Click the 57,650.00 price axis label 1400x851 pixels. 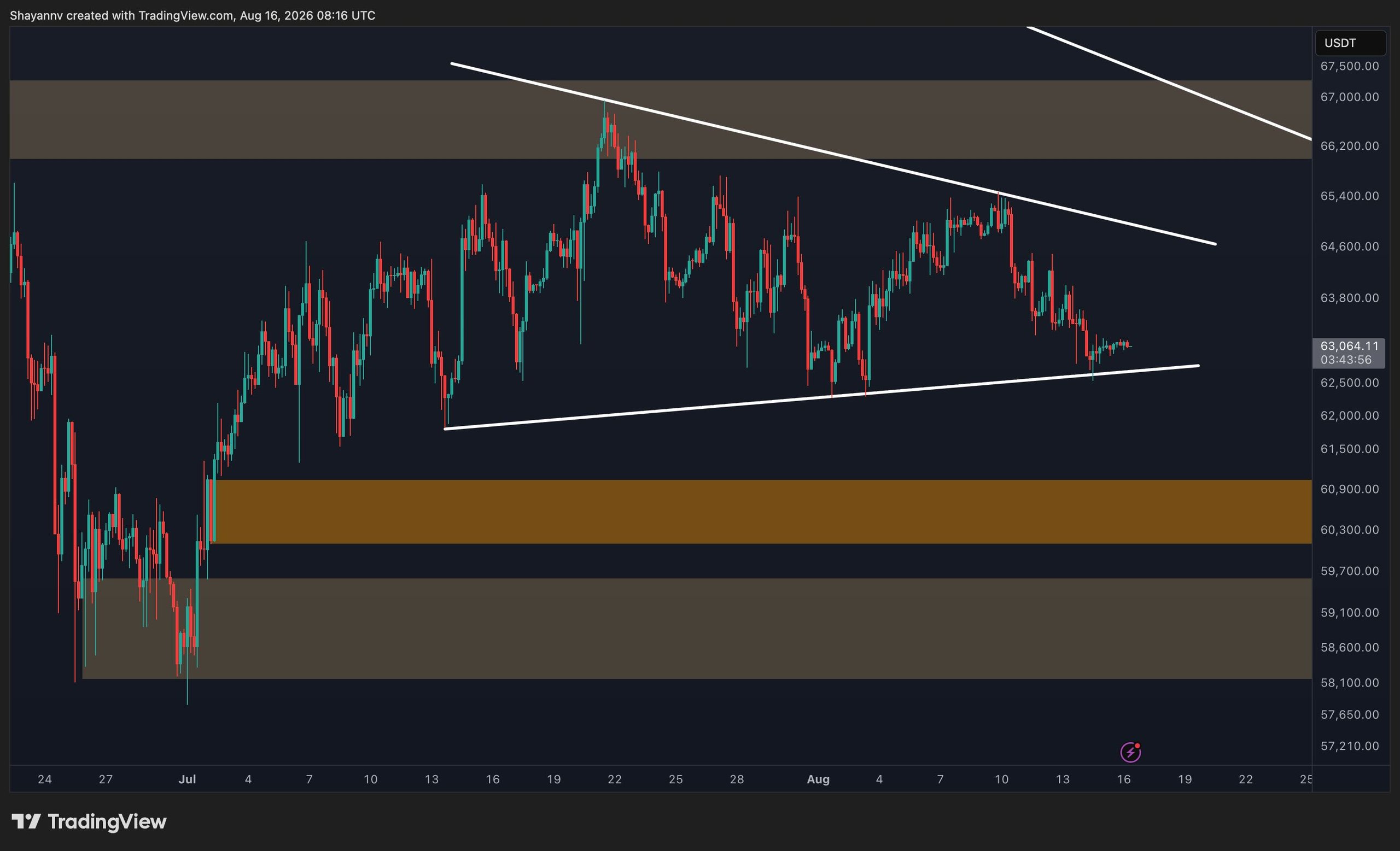click(1350, 715)
